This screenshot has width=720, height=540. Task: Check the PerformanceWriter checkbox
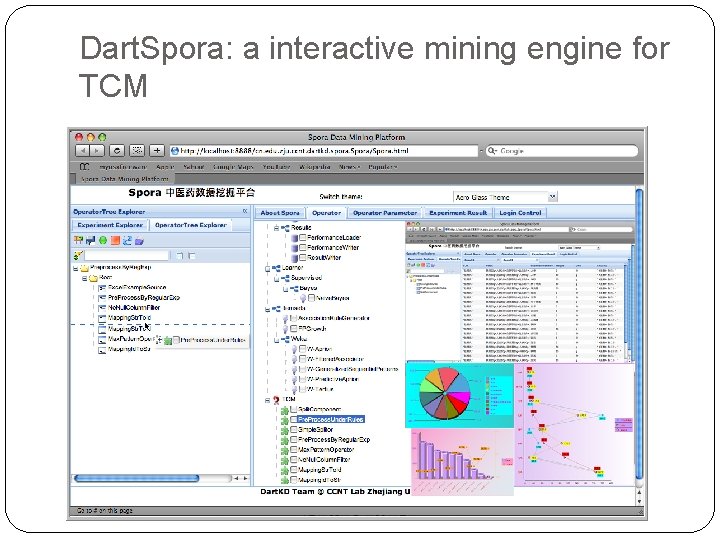[x=303, y=248]
